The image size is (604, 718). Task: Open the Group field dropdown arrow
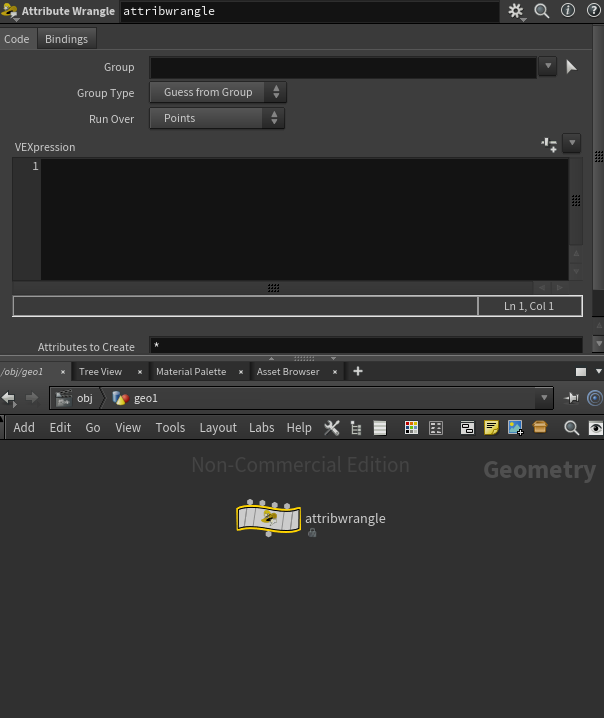(548, 66)
